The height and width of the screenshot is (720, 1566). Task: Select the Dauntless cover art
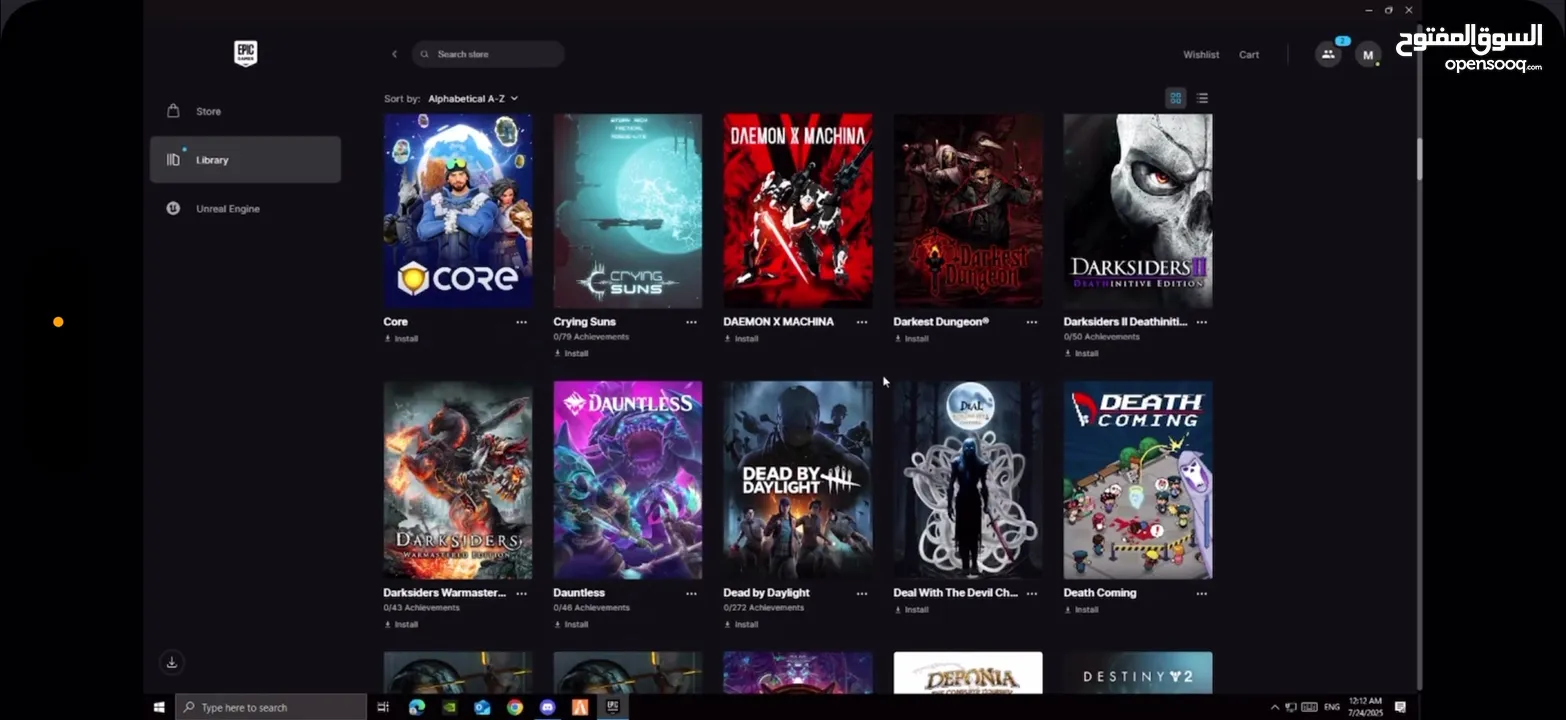(x=628, y=480)
